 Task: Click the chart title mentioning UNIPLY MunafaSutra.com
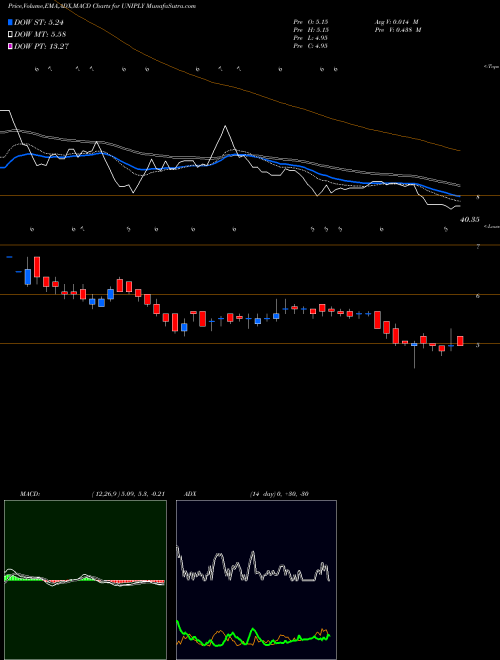[102, 7]
